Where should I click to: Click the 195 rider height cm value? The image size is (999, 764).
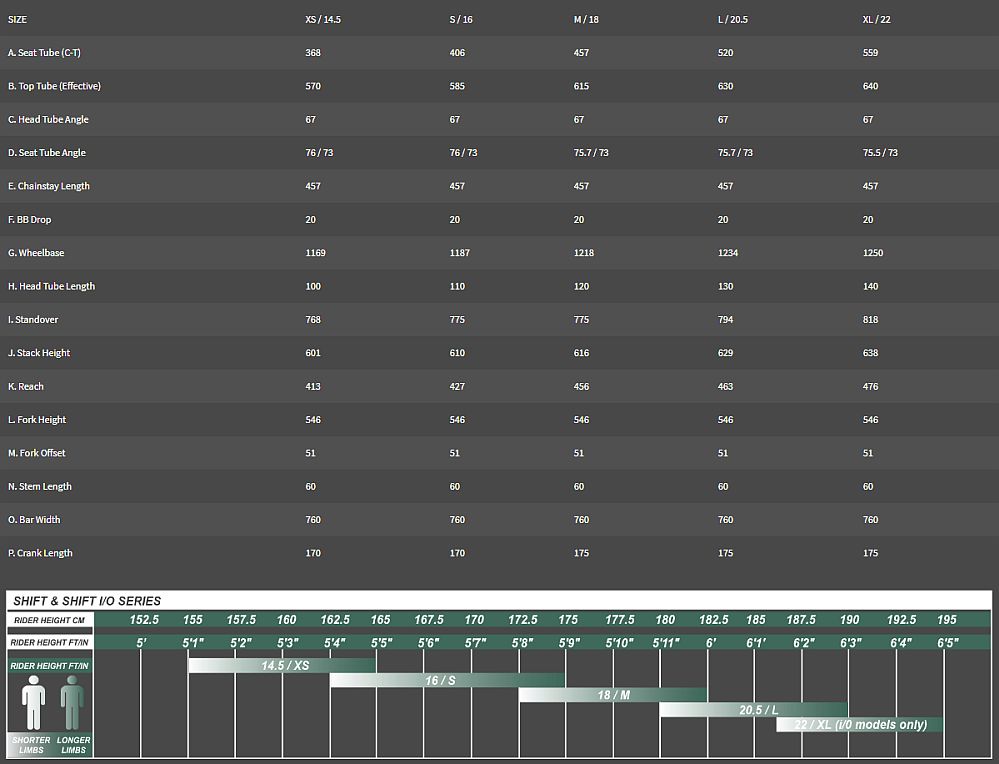click(947, 619)
